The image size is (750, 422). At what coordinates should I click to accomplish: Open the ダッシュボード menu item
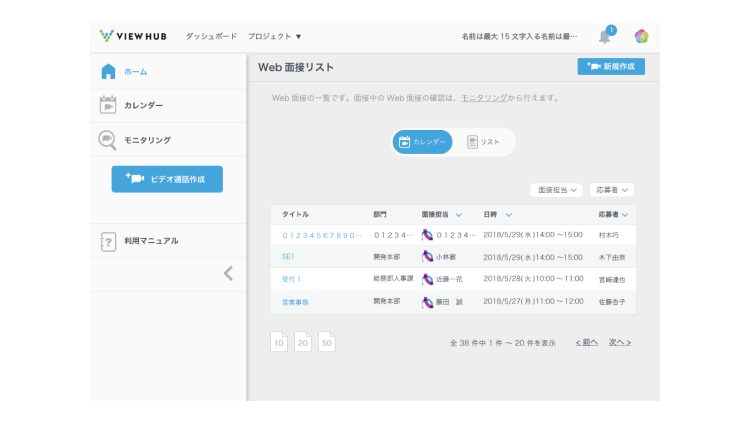tap(211, 36)
